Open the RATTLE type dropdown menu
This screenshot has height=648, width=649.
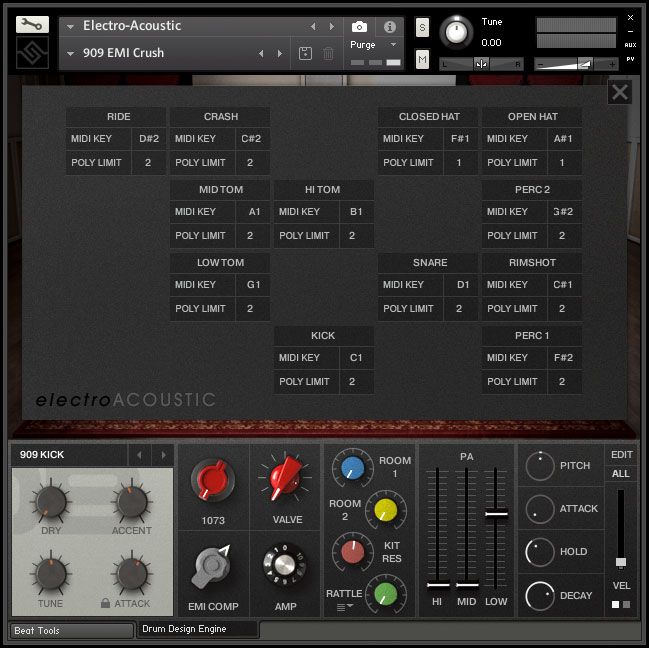tap(344, 607)
